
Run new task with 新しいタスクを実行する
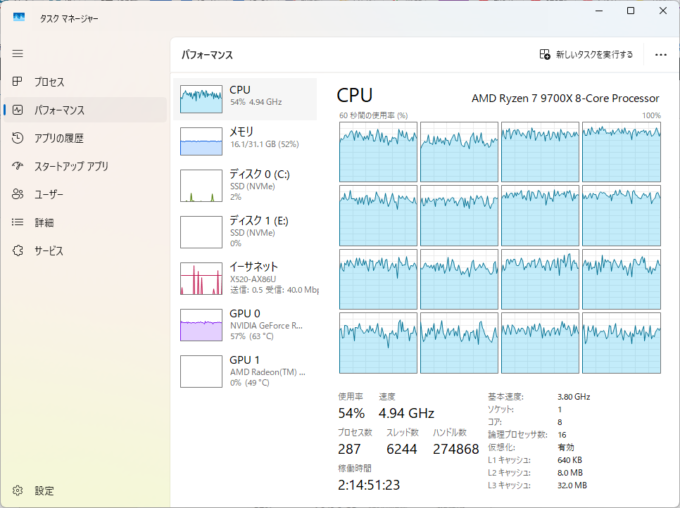tap(586, 55)
